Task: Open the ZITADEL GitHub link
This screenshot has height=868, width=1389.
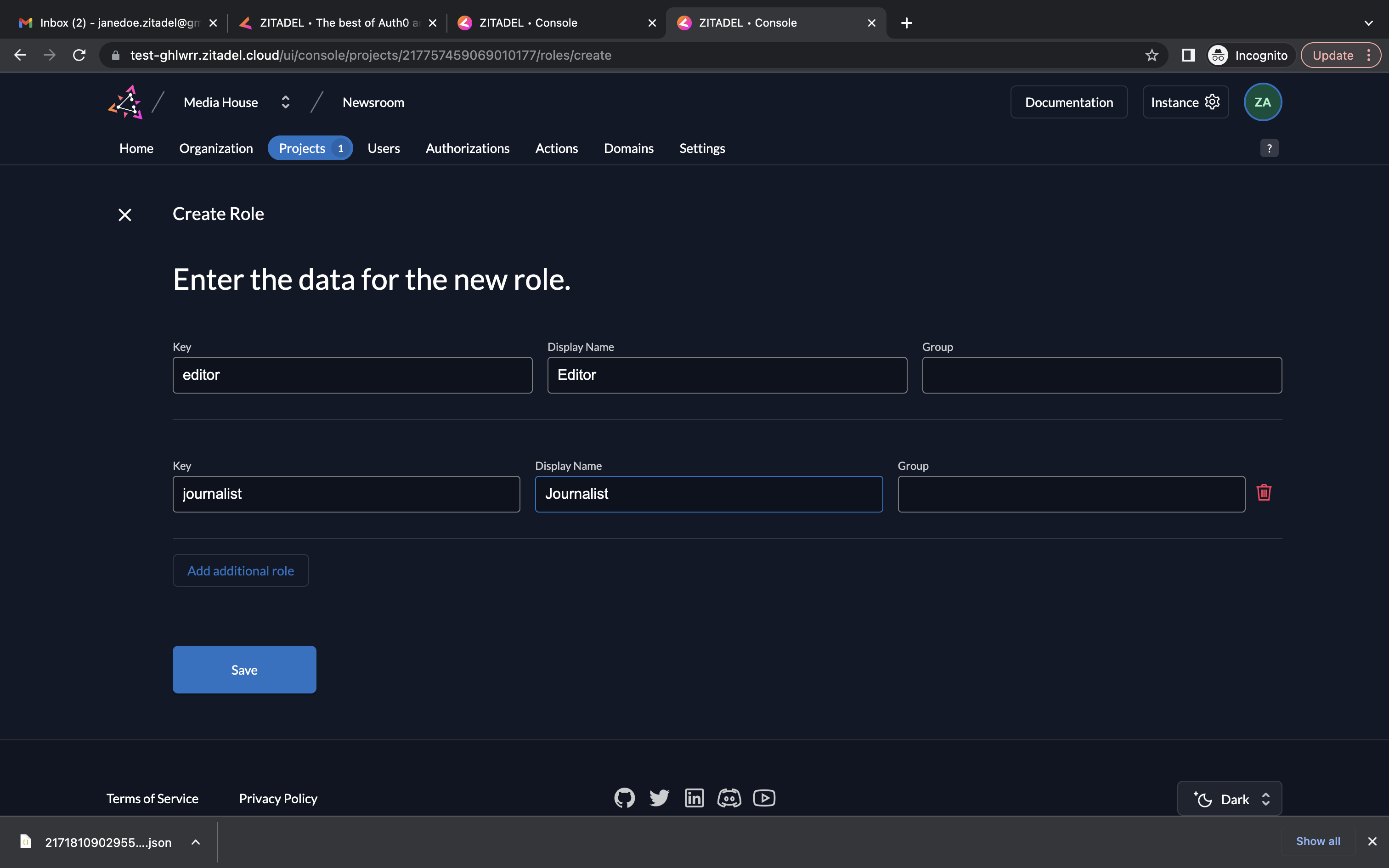Action: (x=625, y=798)
